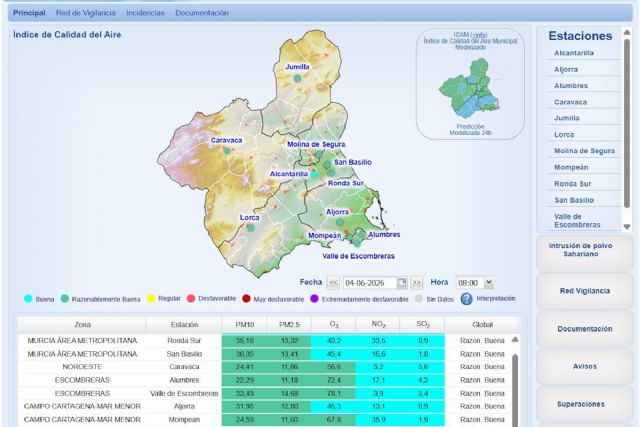This screenshot has height=427, width=640.
Task: Click the Valle de Escombreras table cell
Action: [x=184, y=394]
